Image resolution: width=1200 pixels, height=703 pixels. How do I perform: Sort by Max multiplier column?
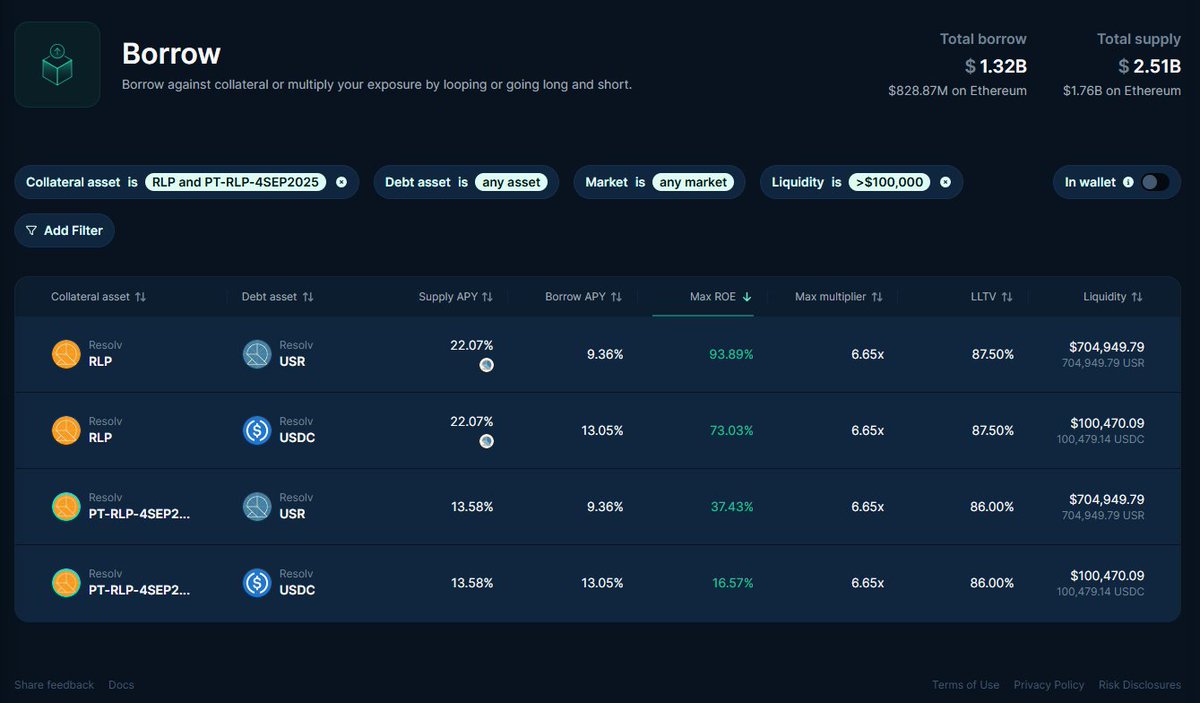coord(838,297)
